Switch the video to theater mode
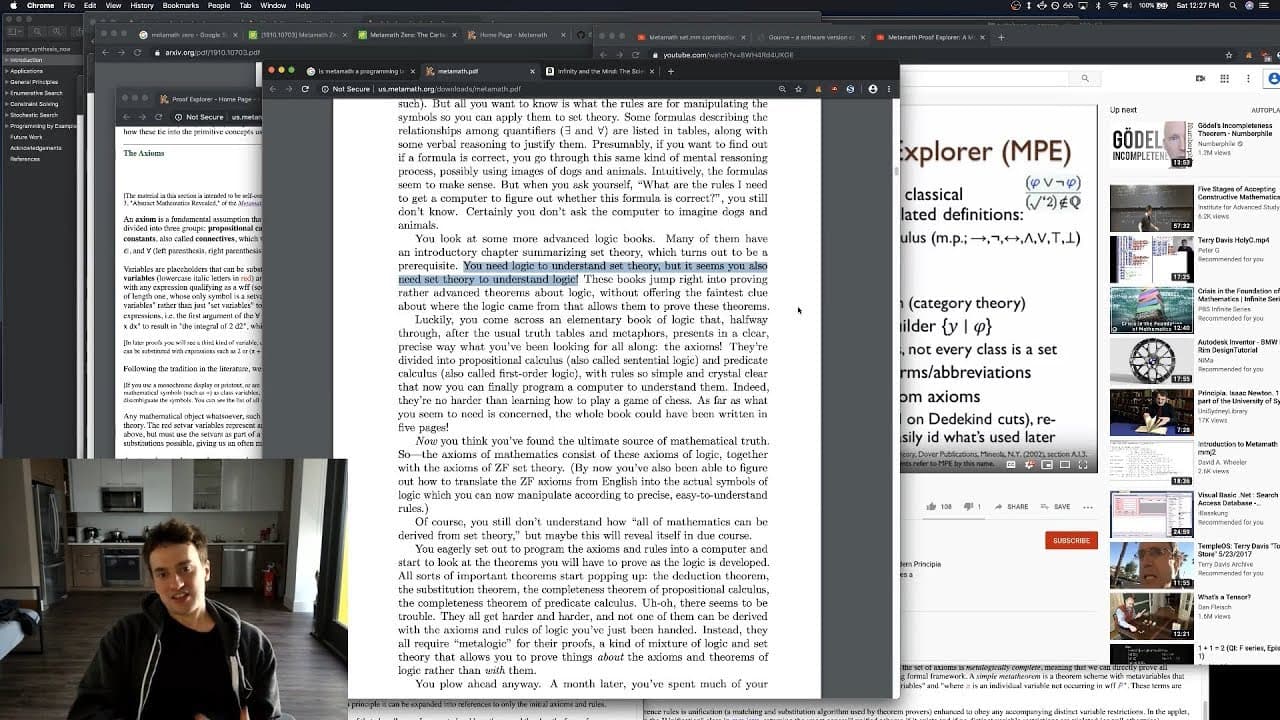 1065,465
